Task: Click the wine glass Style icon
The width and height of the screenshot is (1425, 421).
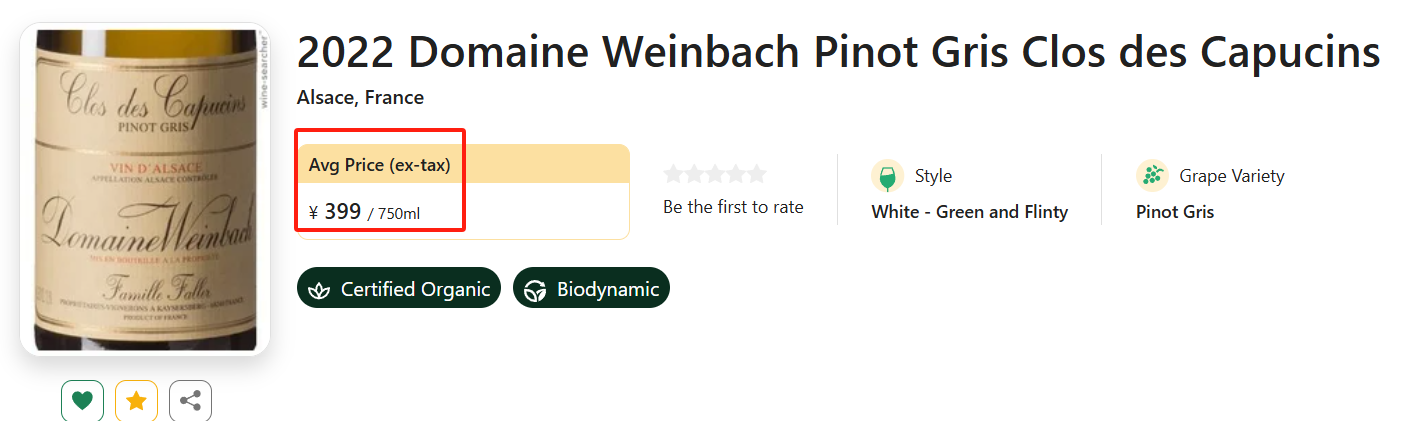Action: point(887,176)
